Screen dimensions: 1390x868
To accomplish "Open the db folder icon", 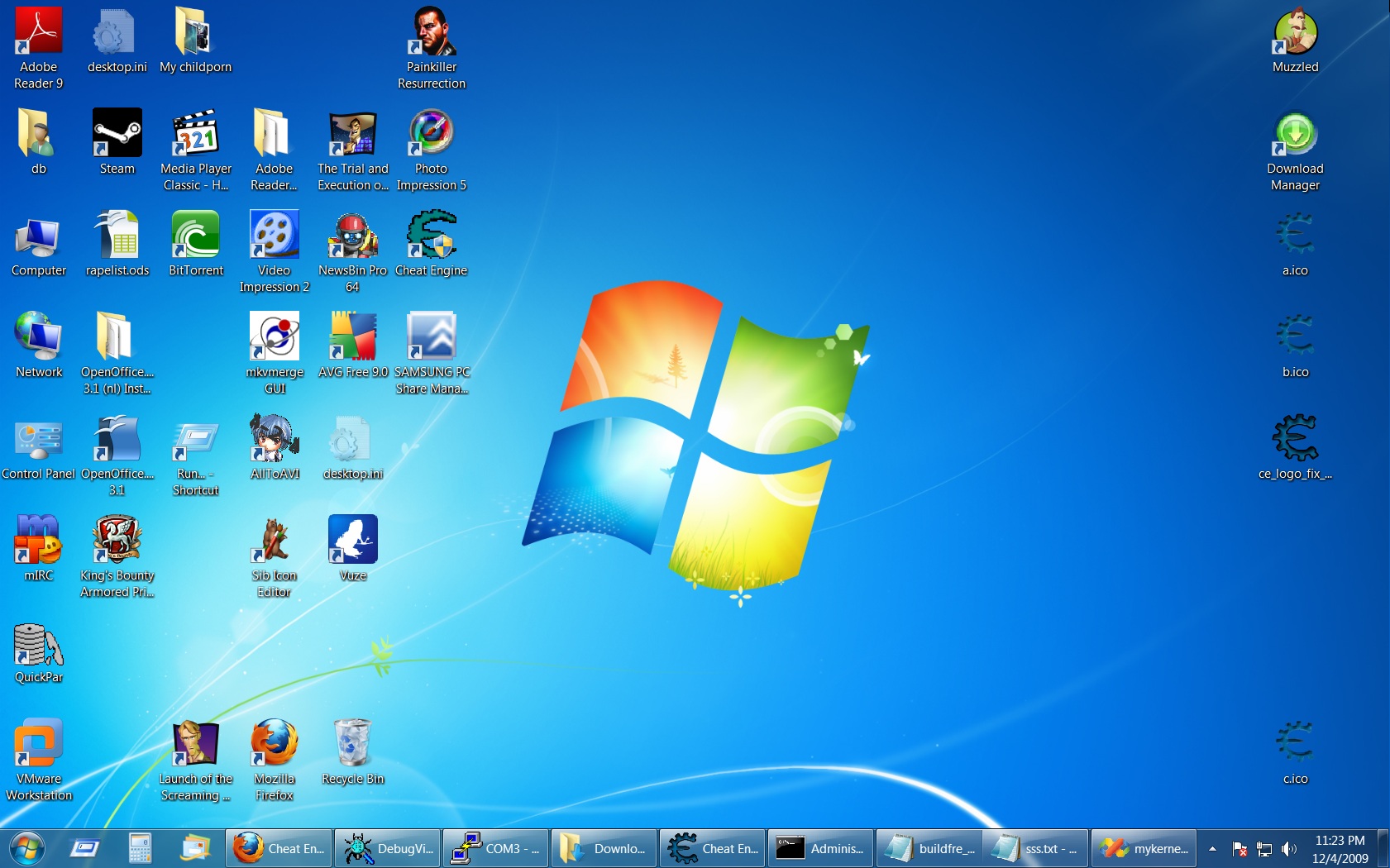I will click(x=39, y=142).
